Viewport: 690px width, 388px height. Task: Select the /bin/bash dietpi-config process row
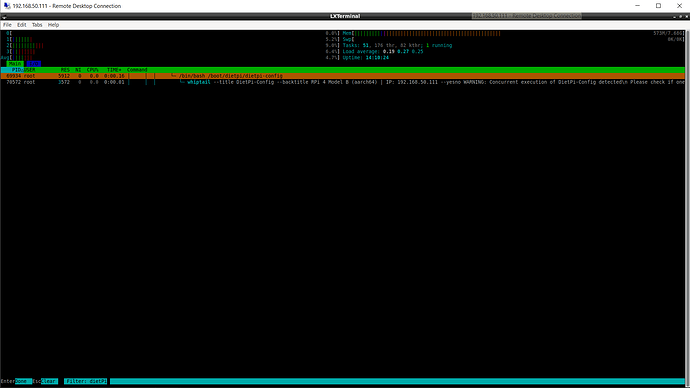coord(343,76)
